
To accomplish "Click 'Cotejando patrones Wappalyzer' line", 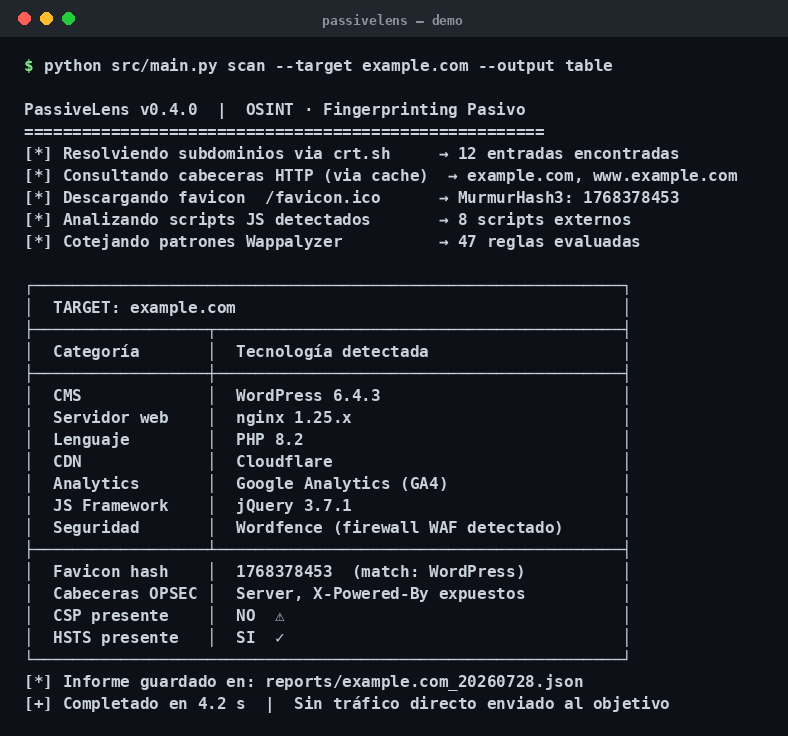I will 202,242.
